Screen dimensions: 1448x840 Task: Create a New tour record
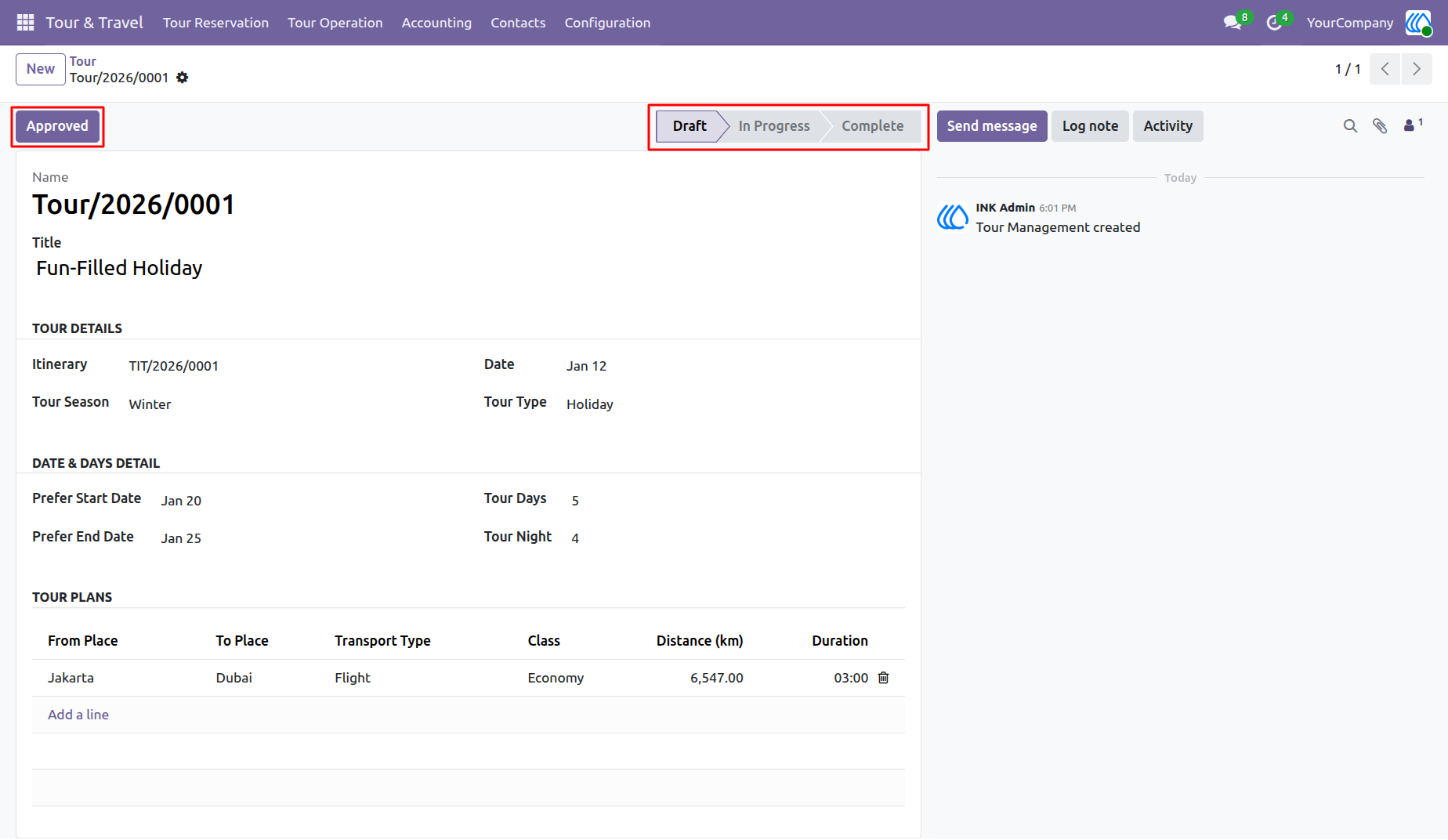40,69
